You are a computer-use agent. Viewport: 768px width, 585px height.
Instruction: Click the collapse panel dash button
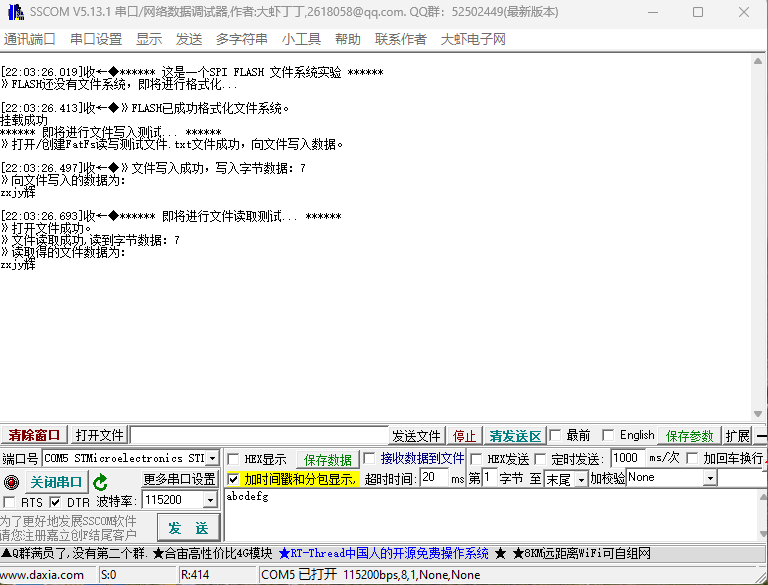click(761, 436)
